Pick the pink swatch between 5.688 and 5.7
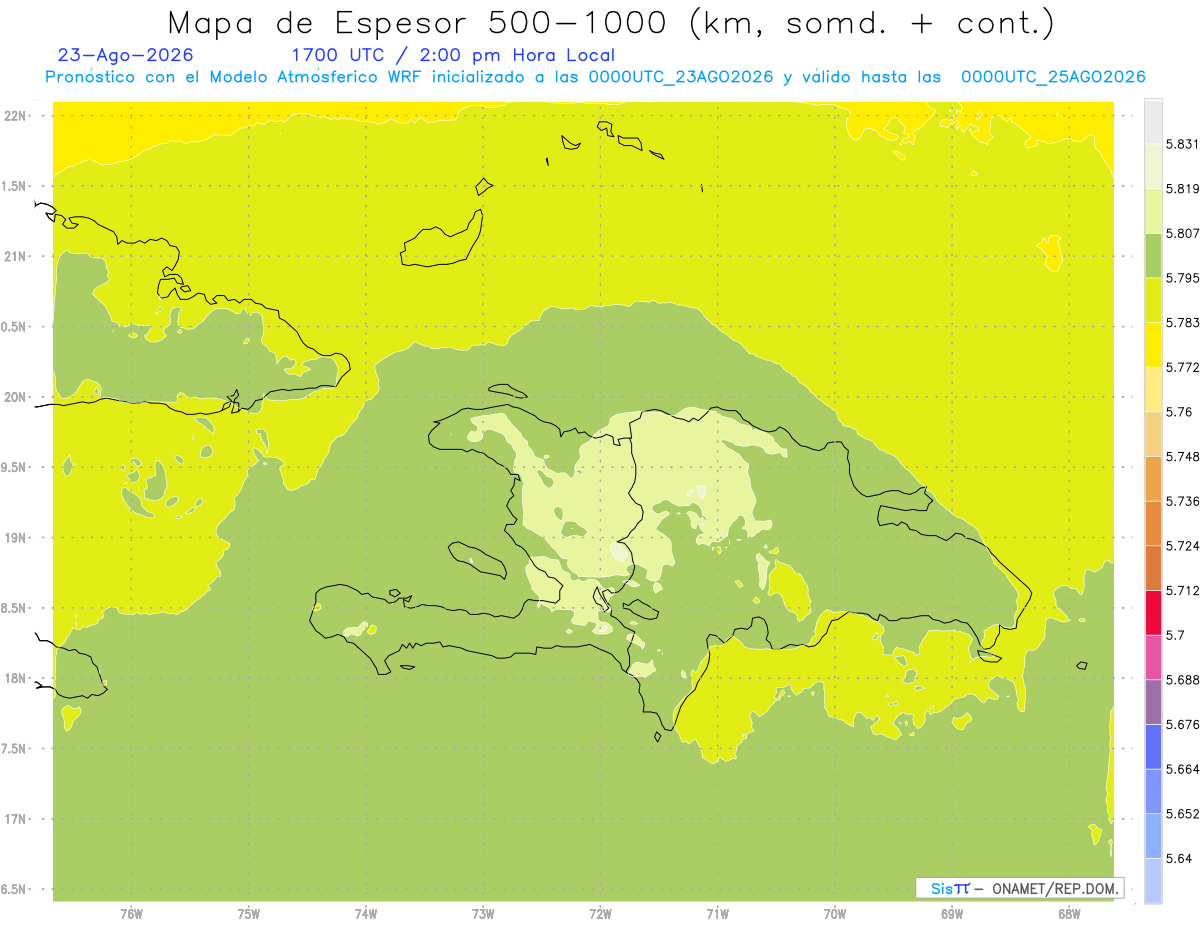The height and width of the screenshot is (927, 1200). 1153,657
